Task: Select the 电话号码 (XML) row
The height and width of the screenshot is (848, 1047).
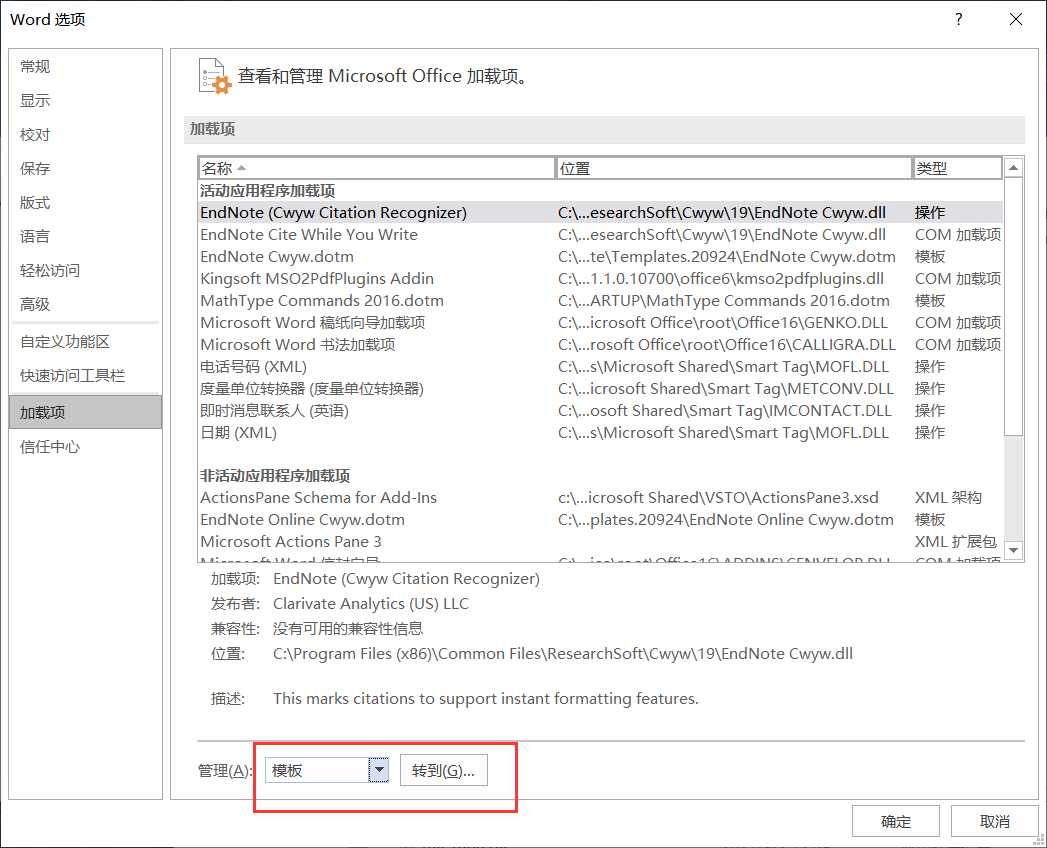Action: pyautogui.click(x=600, y=367)
